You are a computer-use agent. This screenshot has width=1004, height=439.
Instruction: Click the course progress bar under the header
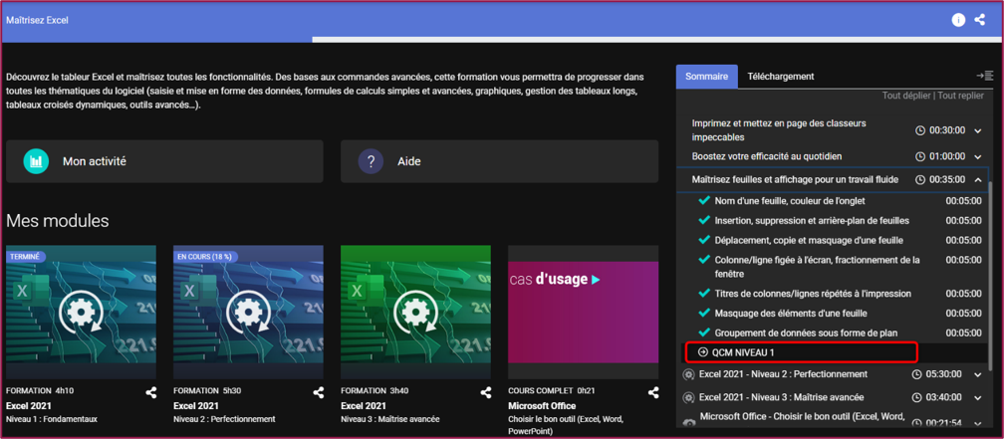pos(502,40)
